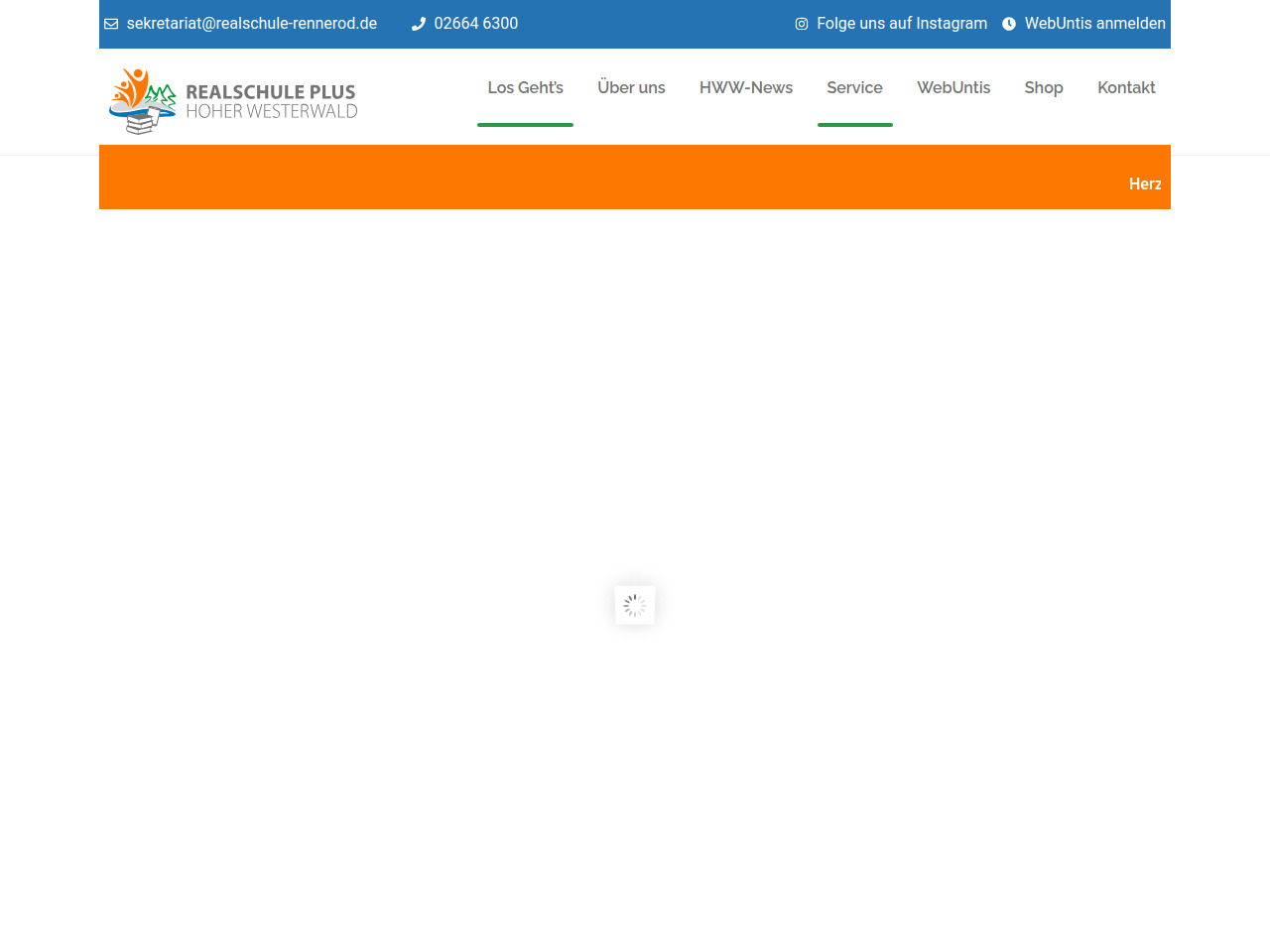Open the sekretariat@realschule-rennerod.de email link
This screenshot has width=1270, height=952.
[x=251, y=24]
